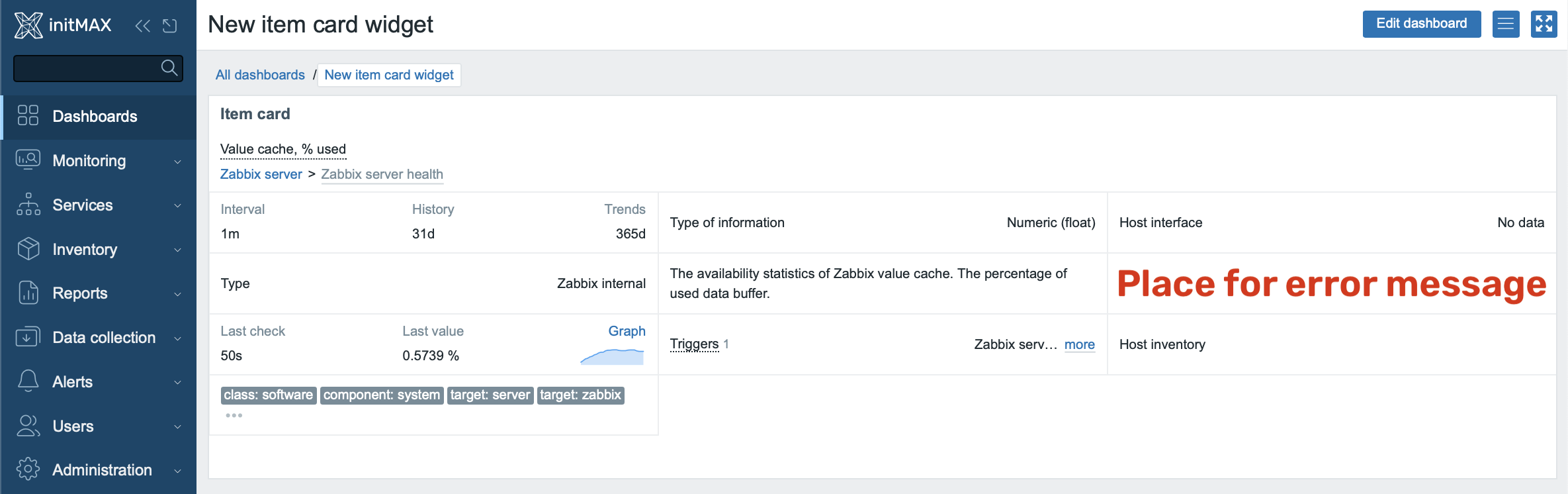1568x494 pixels.
Task: Click the initMAX logo
Action: (x=63, y=25)
